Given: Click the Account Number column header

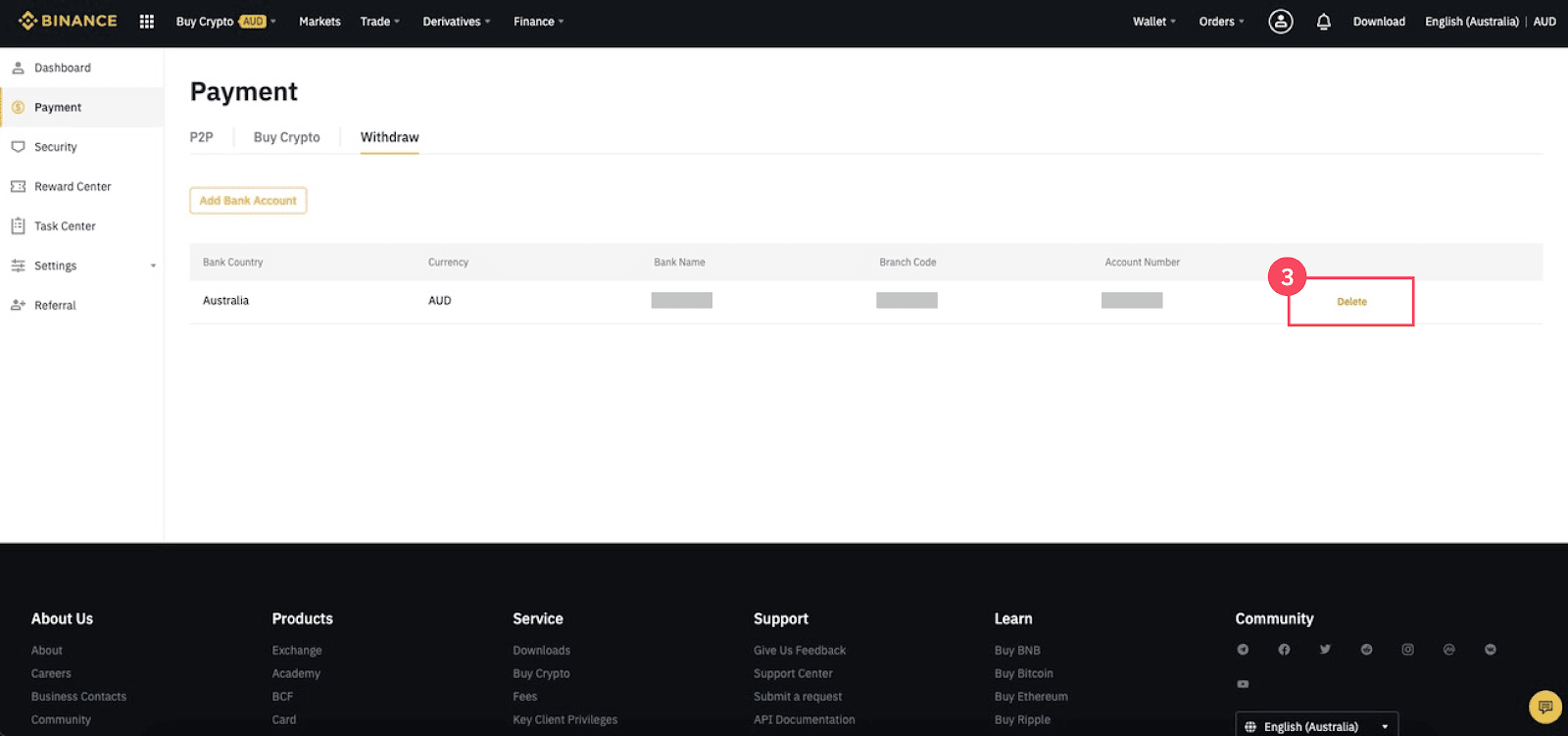Looking at the screenshot, I should point(1142,263).
